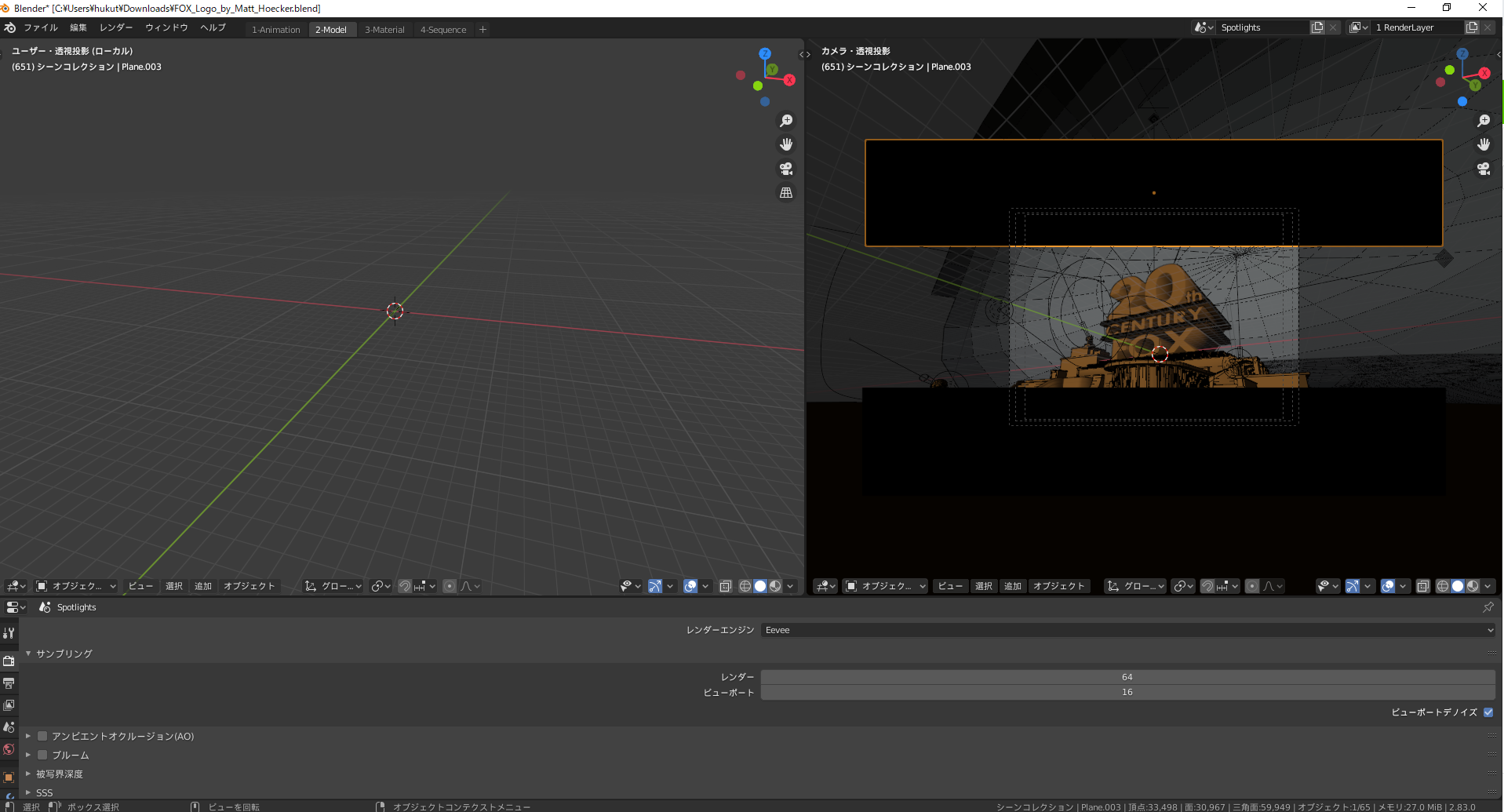Image resolution: width=1504 pixels, height=812 pixels.
Task: Expand the 被写界深度 panel
Action: 28,774
